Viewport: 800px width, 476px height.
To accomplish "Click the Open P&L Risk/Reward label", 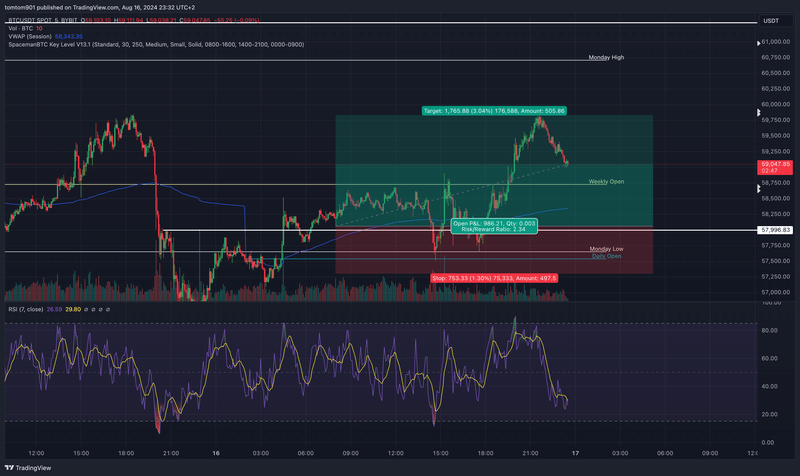I will (x=494, y=226).
